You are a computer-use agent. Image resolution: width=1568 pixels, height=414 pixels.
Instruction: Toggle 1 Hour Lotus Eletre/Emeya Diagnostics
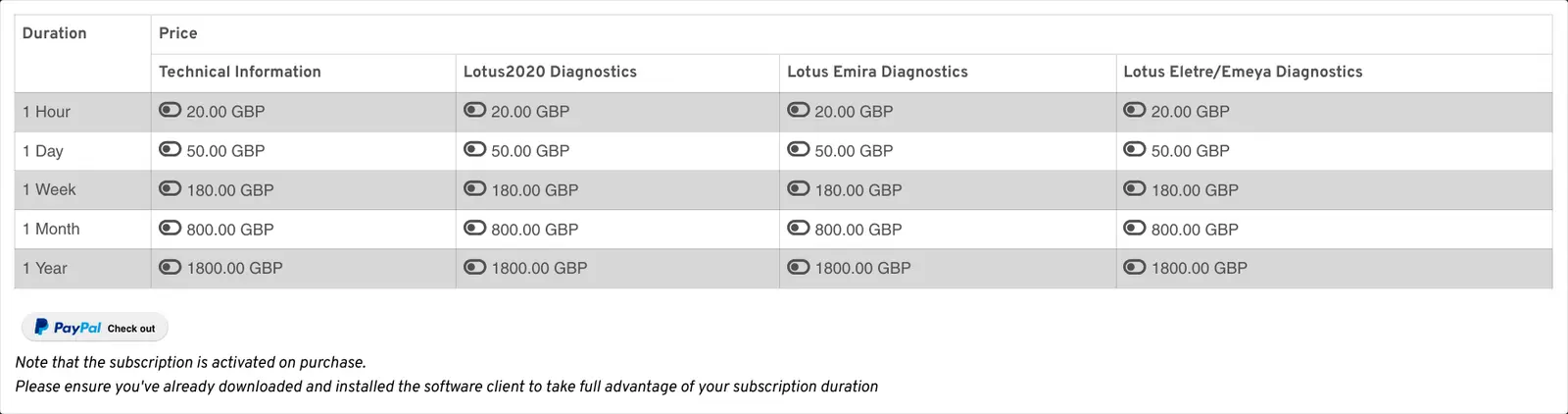(1134, 110)
